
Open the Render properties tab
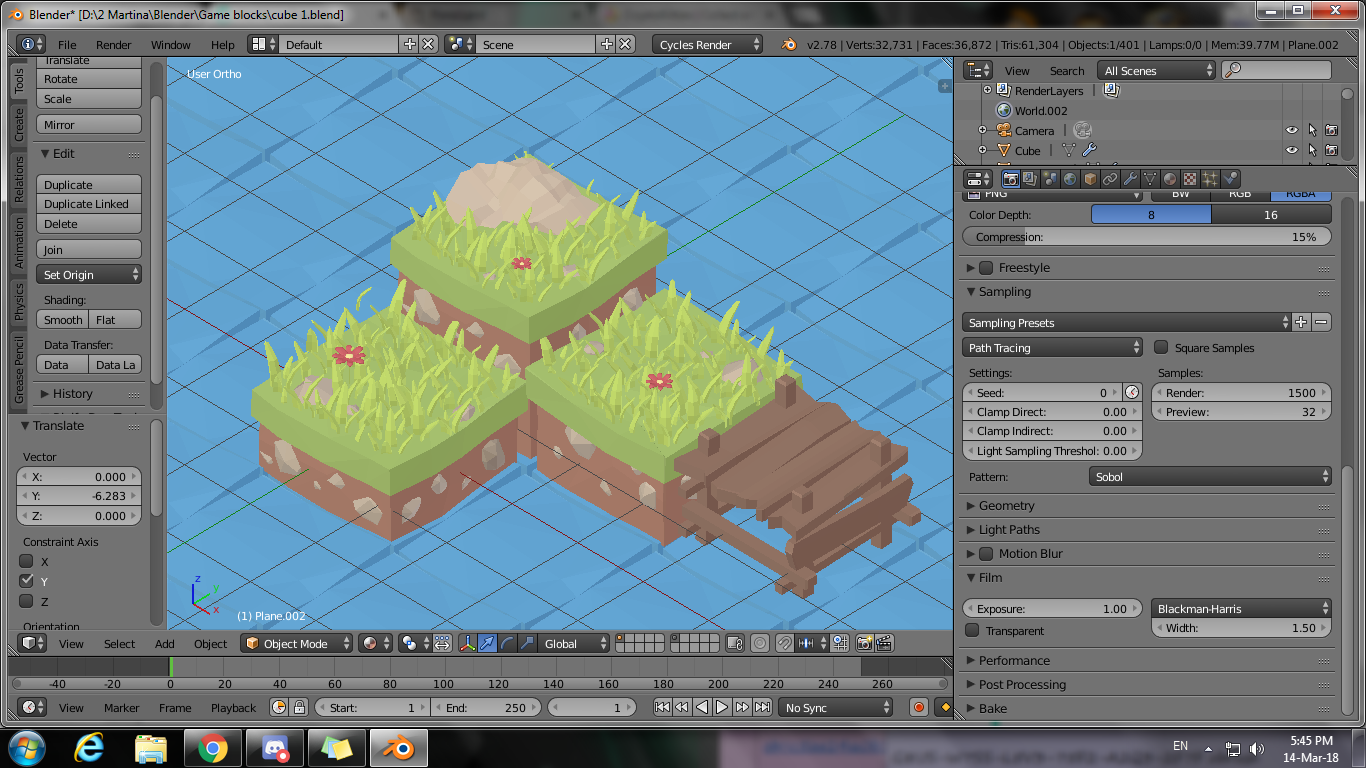1011,179
